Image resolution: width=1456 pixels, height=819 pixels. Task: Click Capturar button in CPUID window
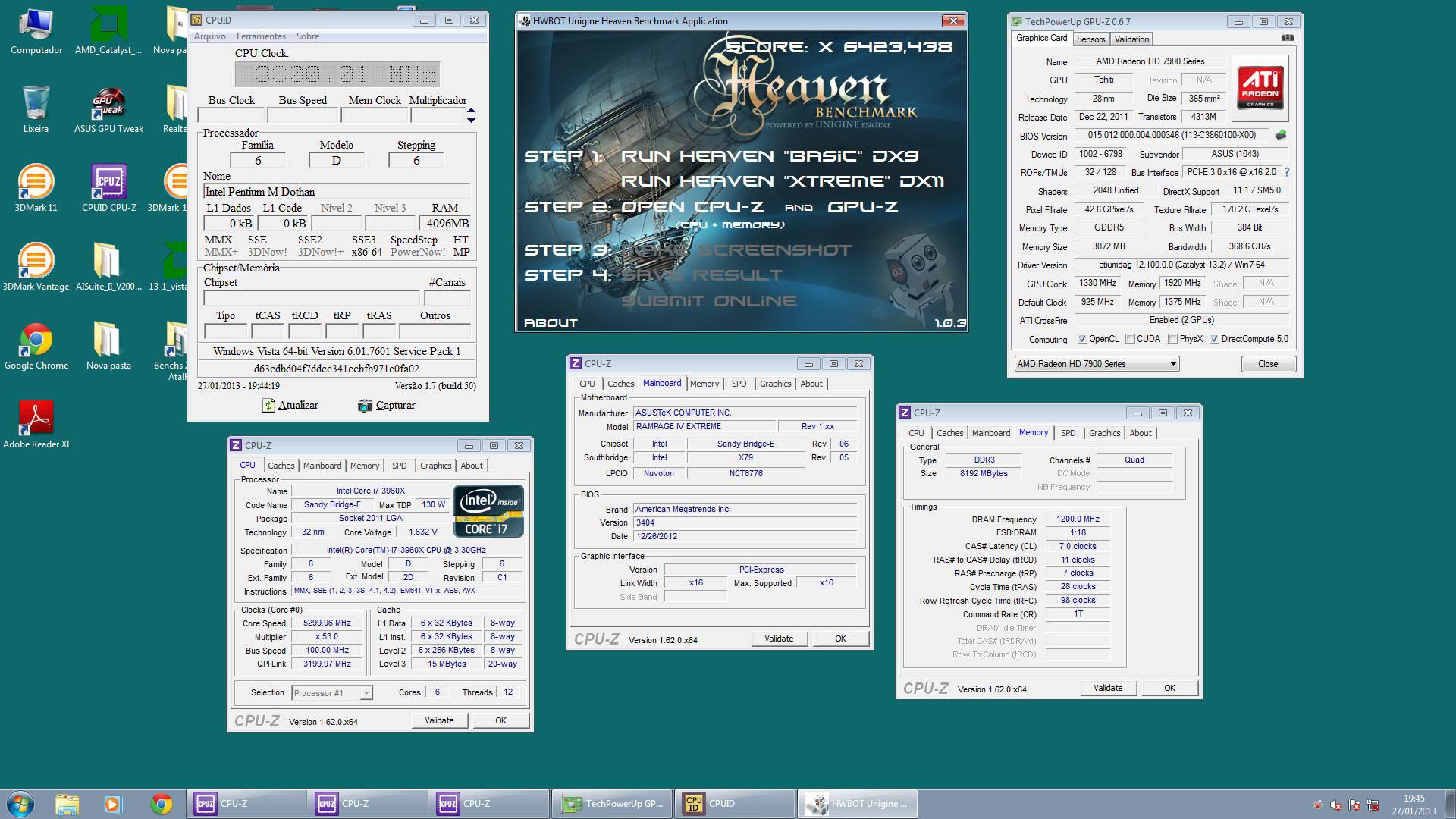point(387,406)
